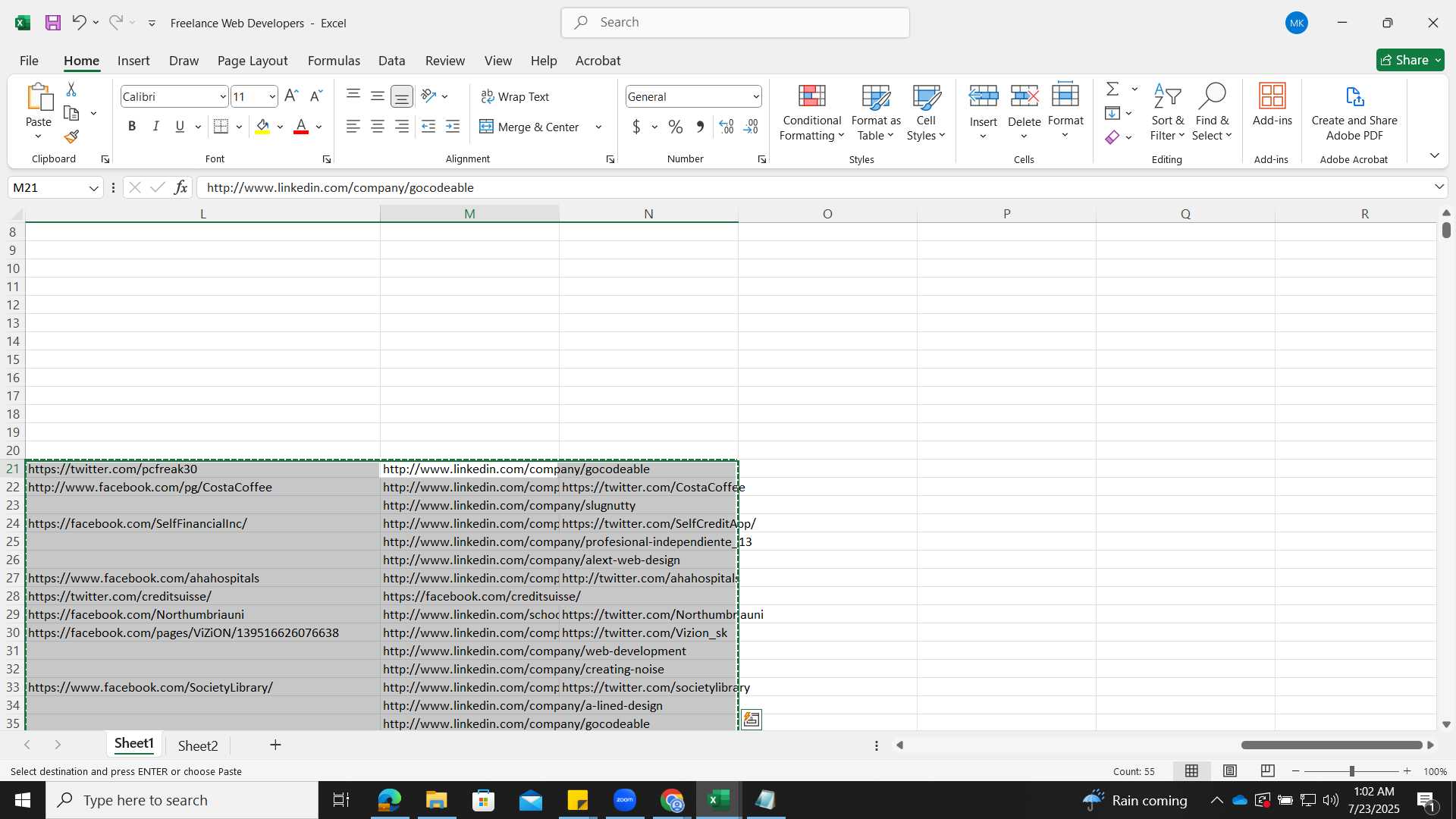
Task: Click Merge & Center button
Action: 529,127
